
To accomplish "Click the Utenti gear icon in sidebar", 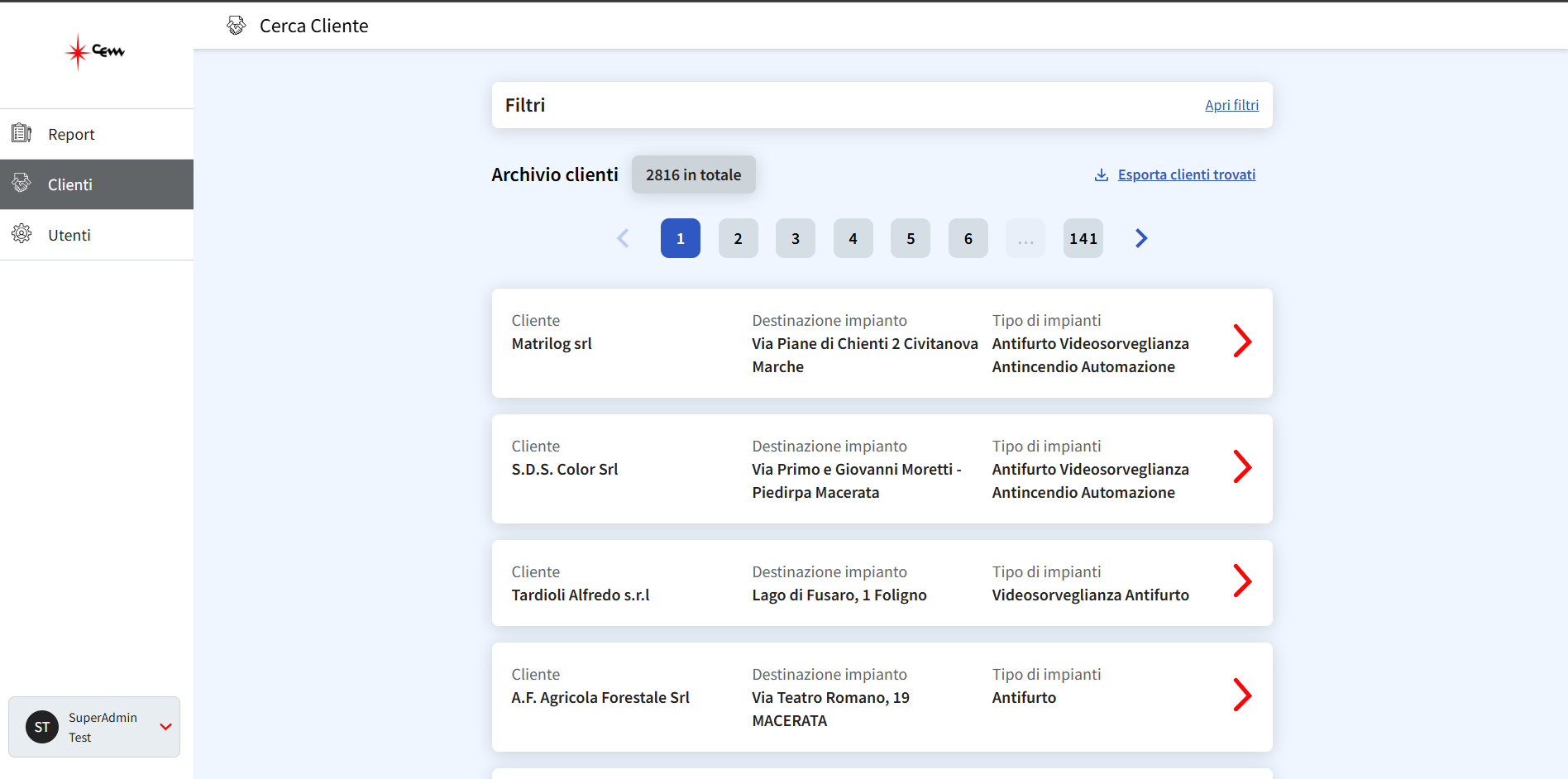I will coord(22,234).
